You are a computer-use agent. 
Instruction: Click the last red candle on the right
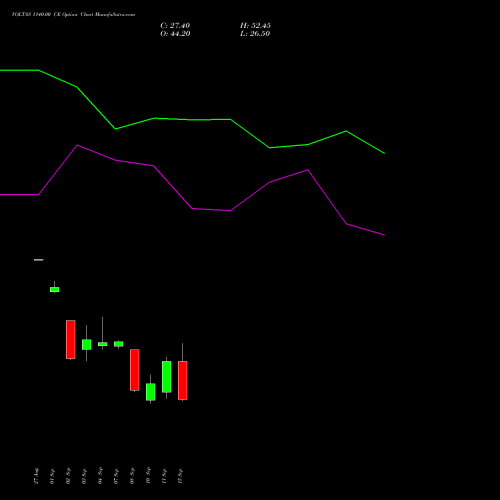point(183,380)
